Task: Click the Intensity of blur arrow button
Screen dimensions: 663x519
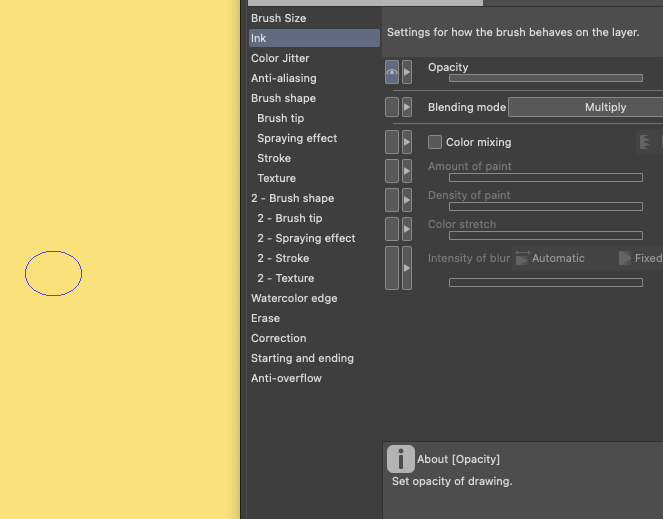Action: (x=407, y=268)
